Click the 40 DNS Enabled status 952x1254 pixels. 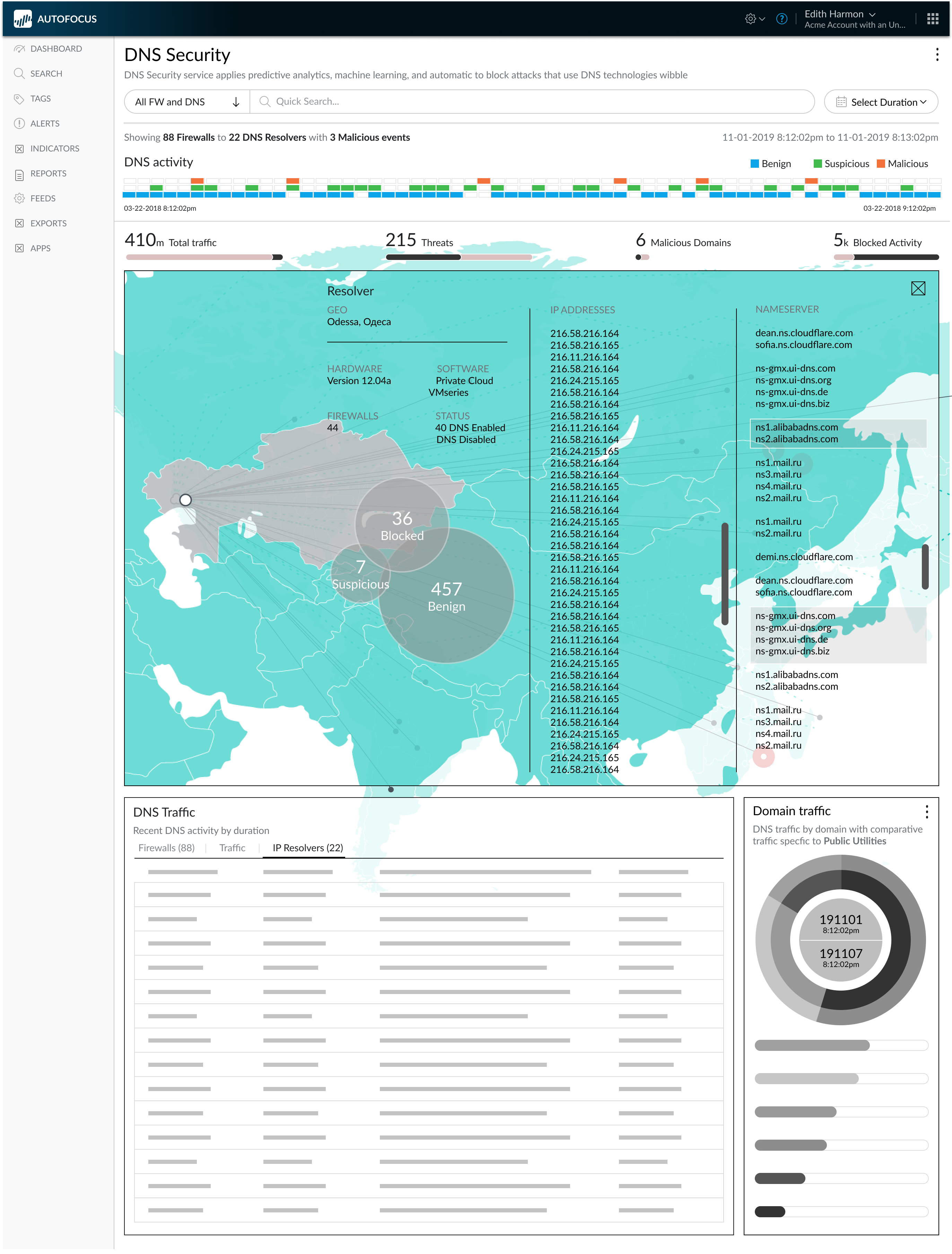click(x=470, y=428)
